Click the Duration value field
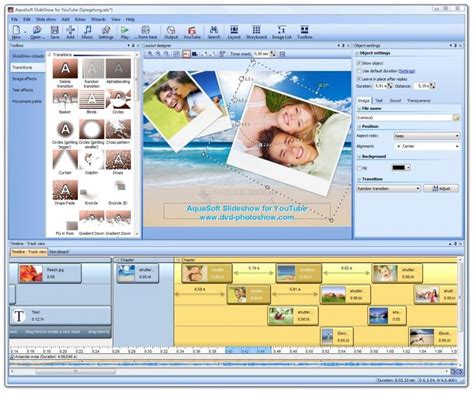474x393 pixels. tap(381, 86)
